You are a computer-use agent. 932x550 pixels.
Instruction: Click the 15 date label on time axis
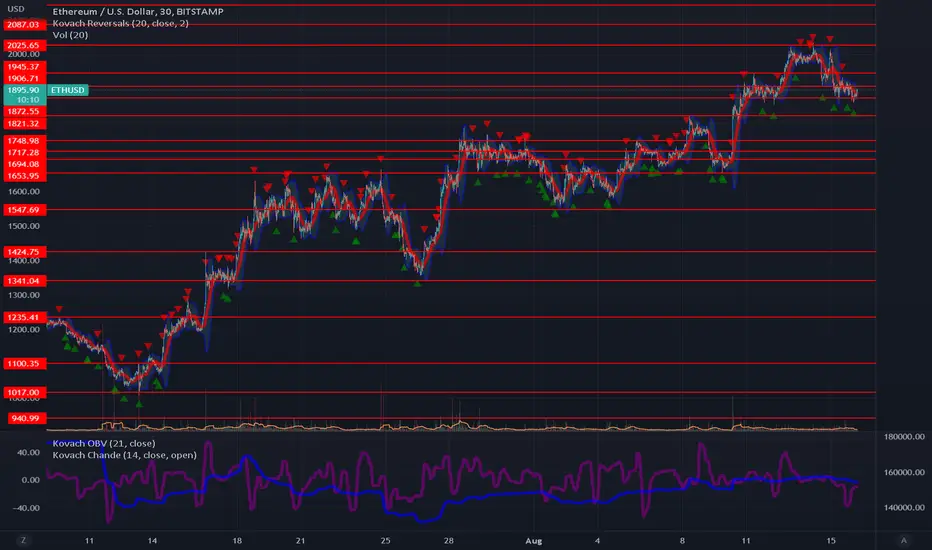pos(831,540)
